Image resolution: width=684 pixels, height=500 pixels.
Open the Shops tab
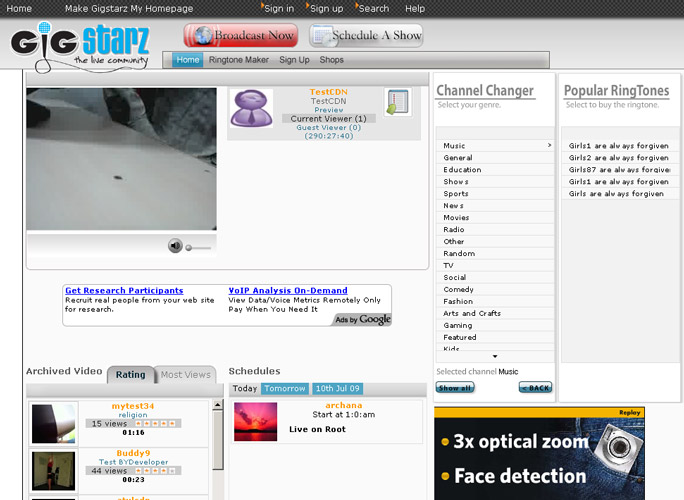coord(332,60)
